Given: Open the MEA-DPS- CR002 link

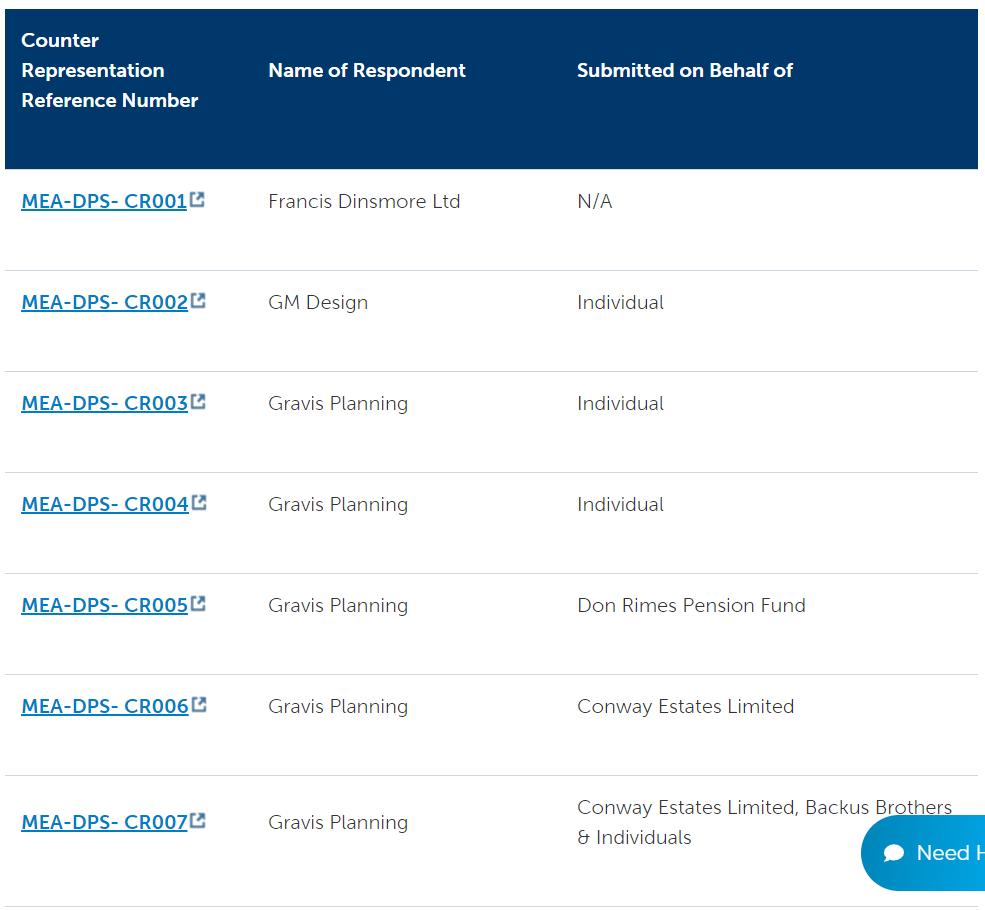Looking at the screenshot, I should tap(105, 302).
